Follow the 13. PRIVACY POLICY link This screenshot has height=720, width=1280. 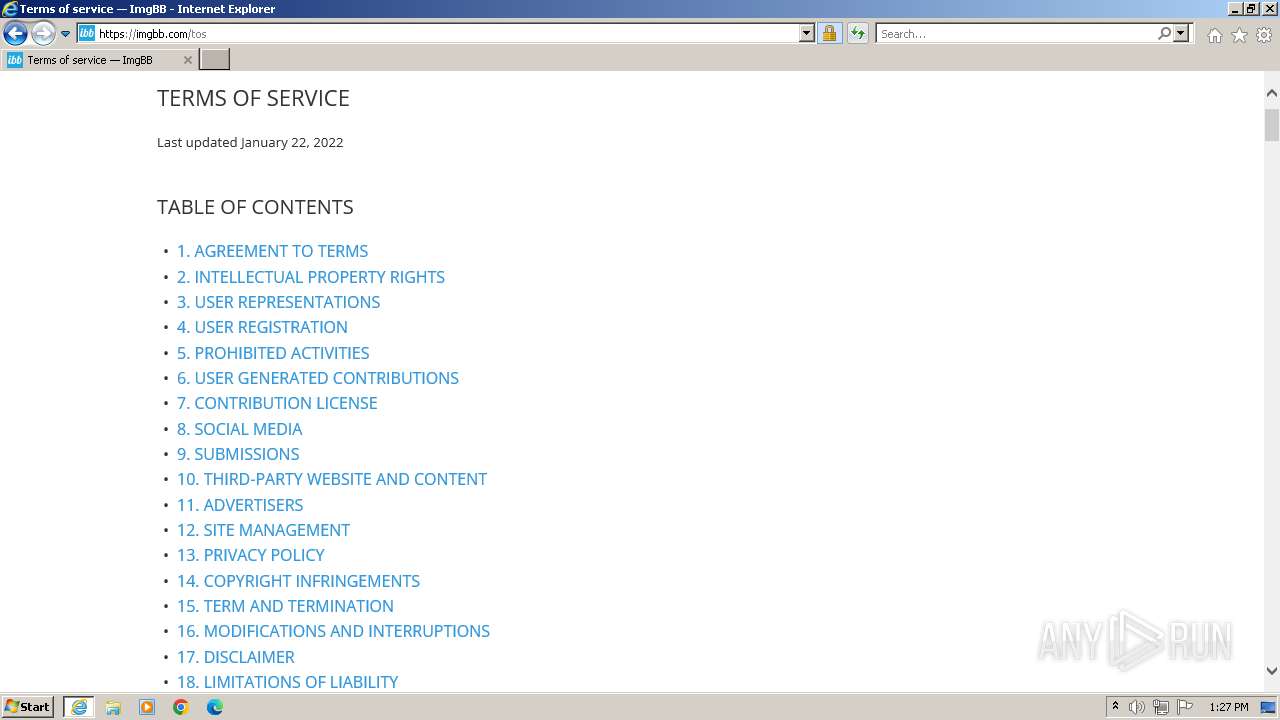coord(251,555)
